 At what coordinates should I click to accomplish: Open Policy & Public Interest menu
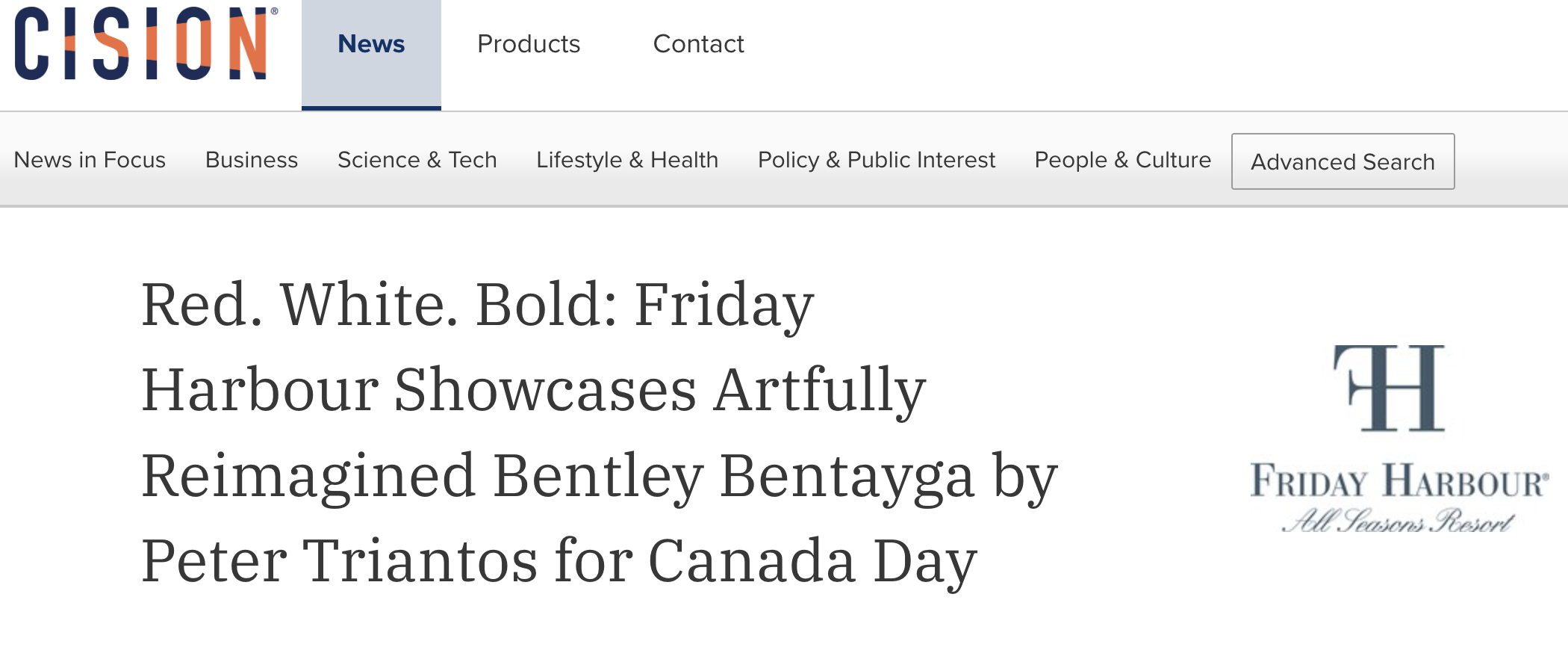[x=877, y=160]
